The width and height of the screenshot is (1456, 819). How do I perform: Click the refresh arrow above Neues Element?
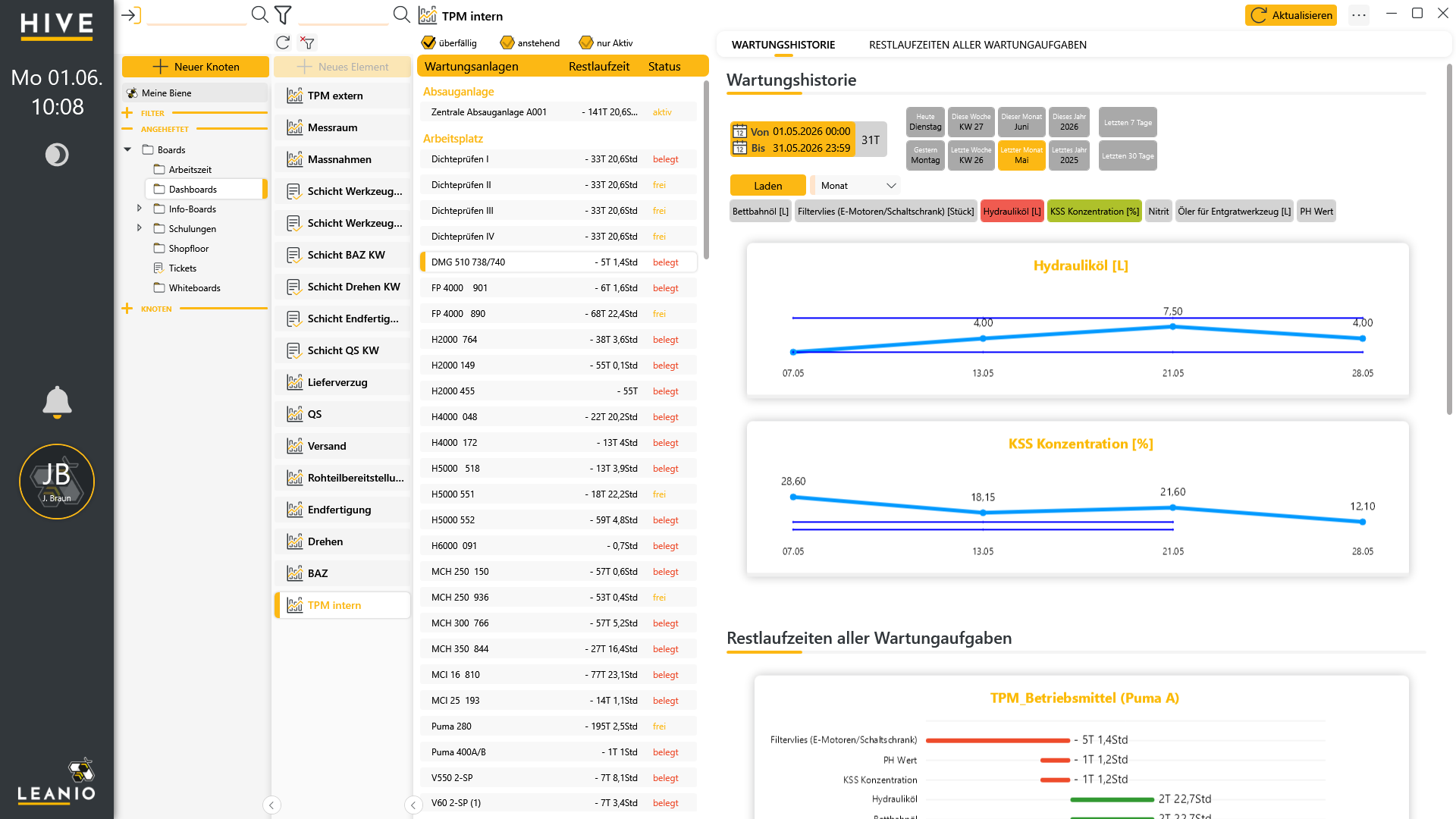pos(283,43)
